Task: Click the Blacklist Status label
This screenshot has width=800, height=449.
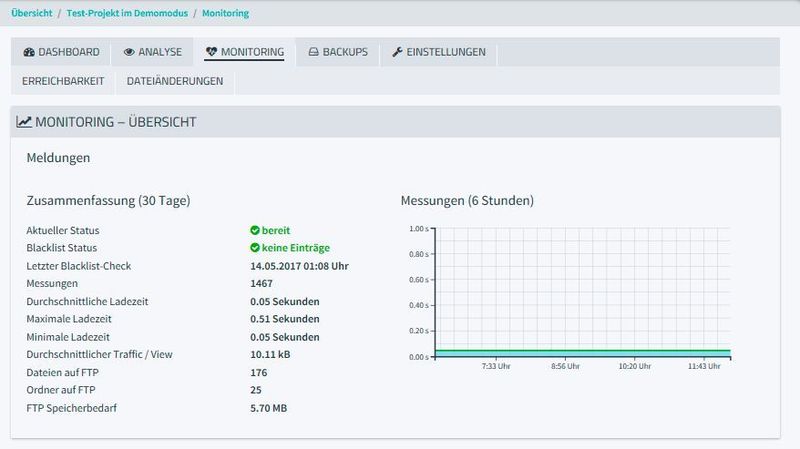Action: (62, 247)
